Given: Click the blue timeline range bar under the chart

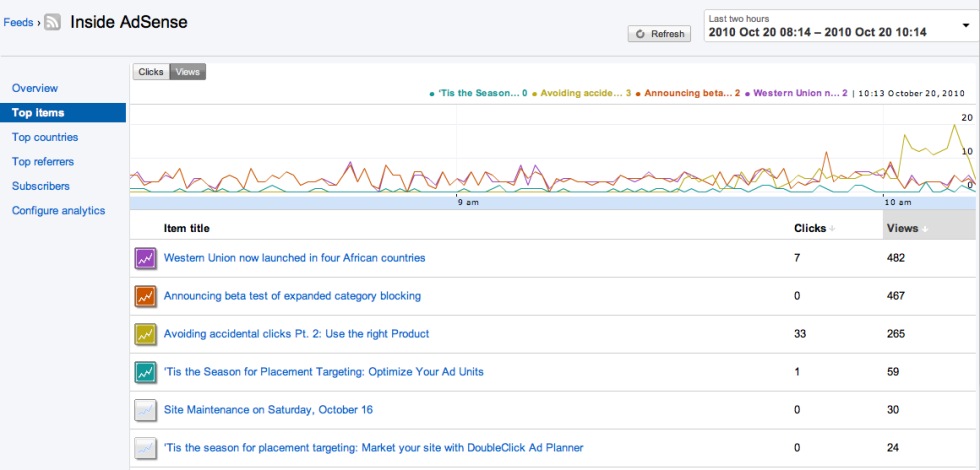Looking at the screenshot, I should (552, 204).
